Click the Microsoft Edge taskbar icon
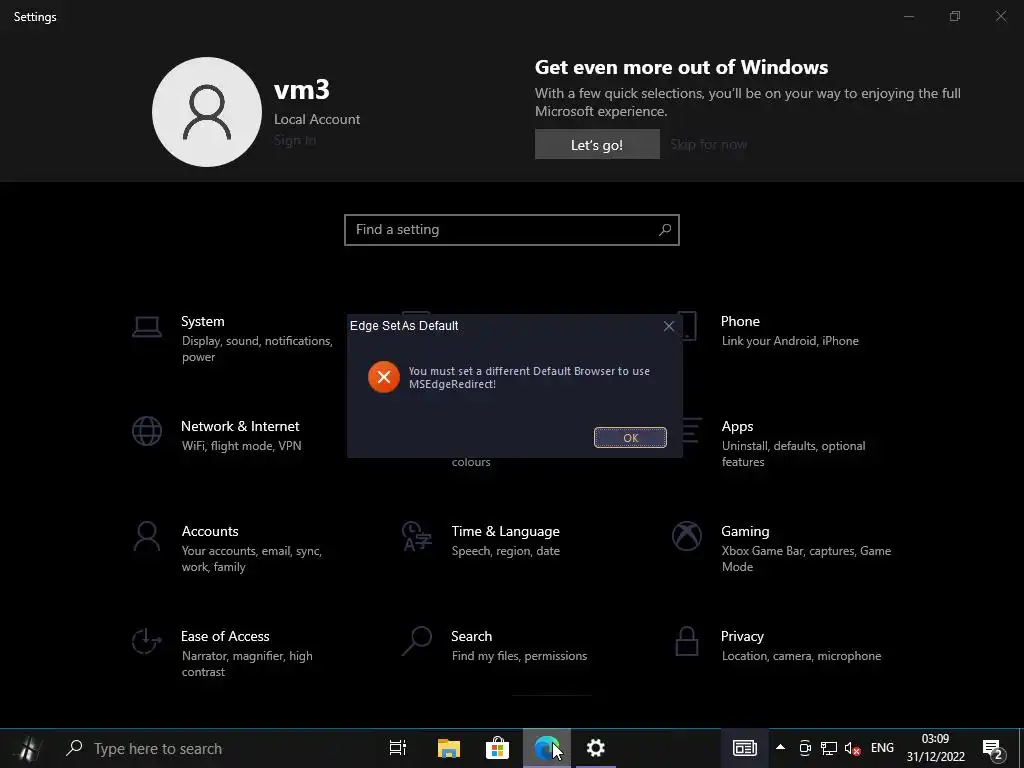 pyautogui.click(x=547, y=748)
